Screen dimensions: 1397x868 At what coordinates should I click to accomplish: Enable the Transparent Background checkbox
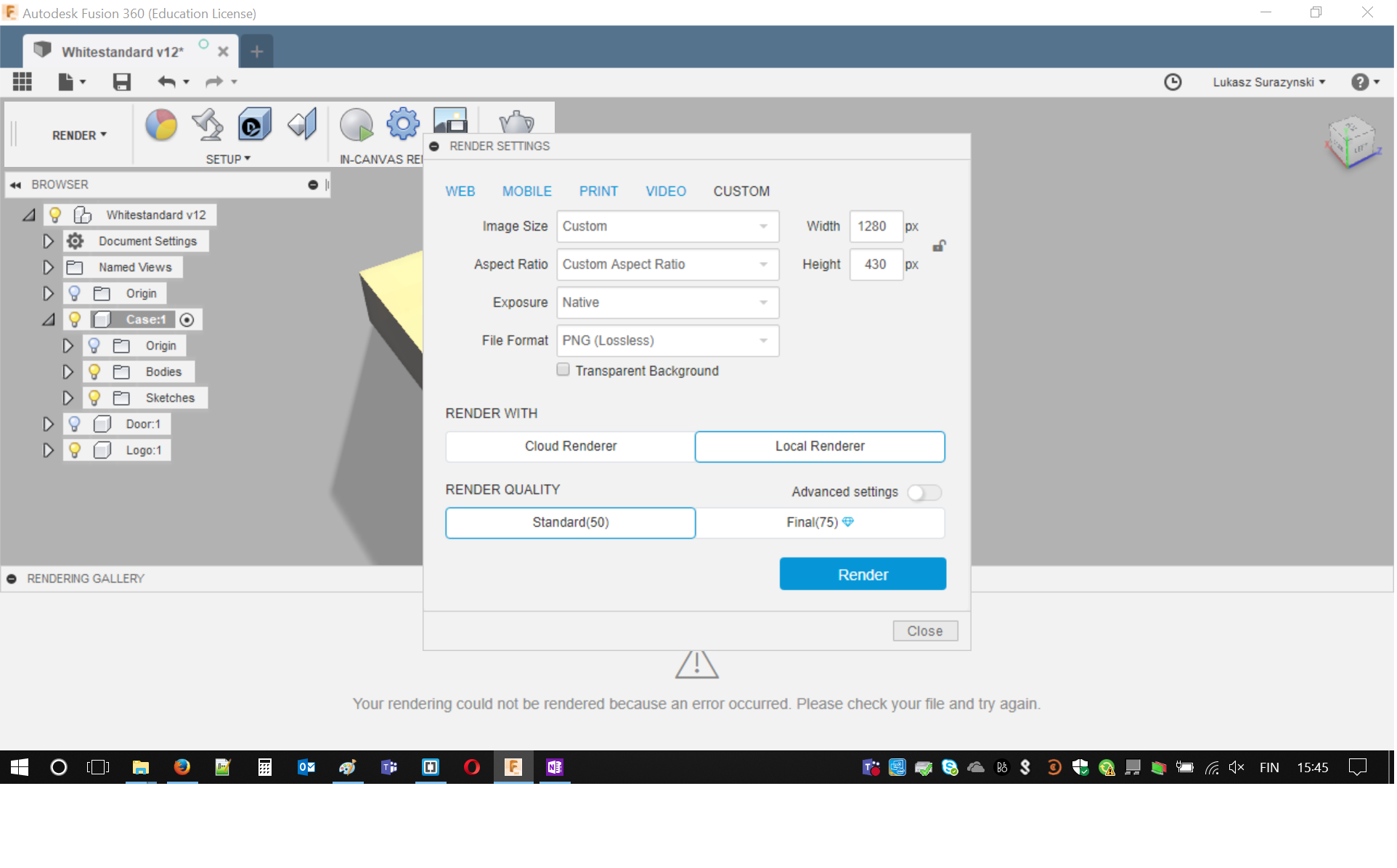tap(564, 370)
